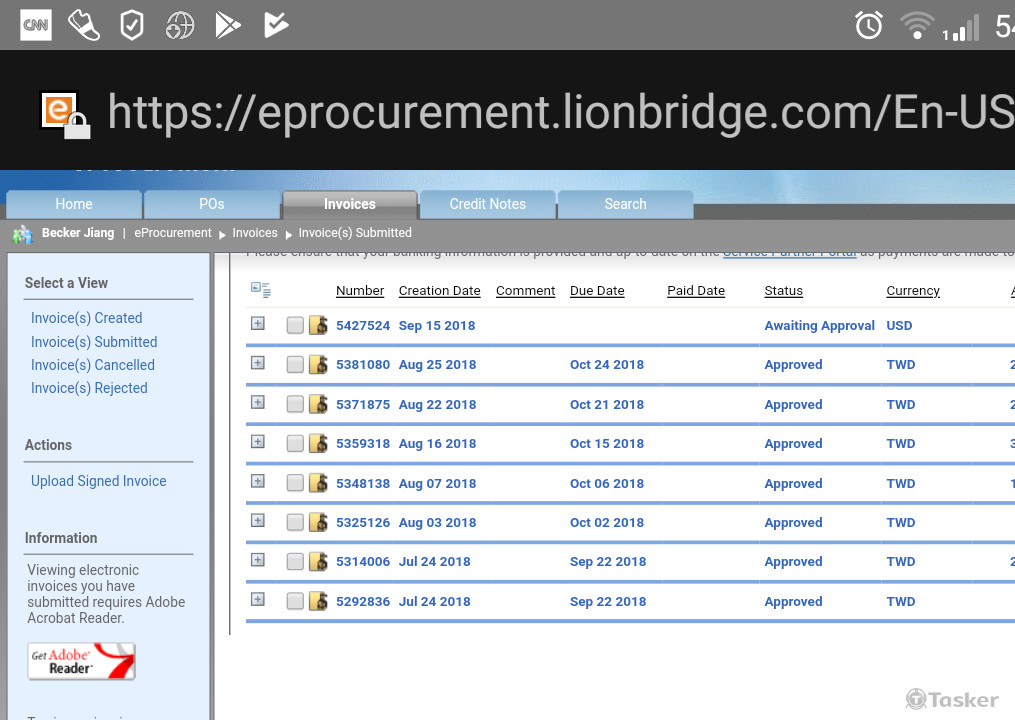The width and height of the screenshot is (1015, 720).
Task: Click the Get Adobe Reader badge
Action: click(x=81, y=661)
